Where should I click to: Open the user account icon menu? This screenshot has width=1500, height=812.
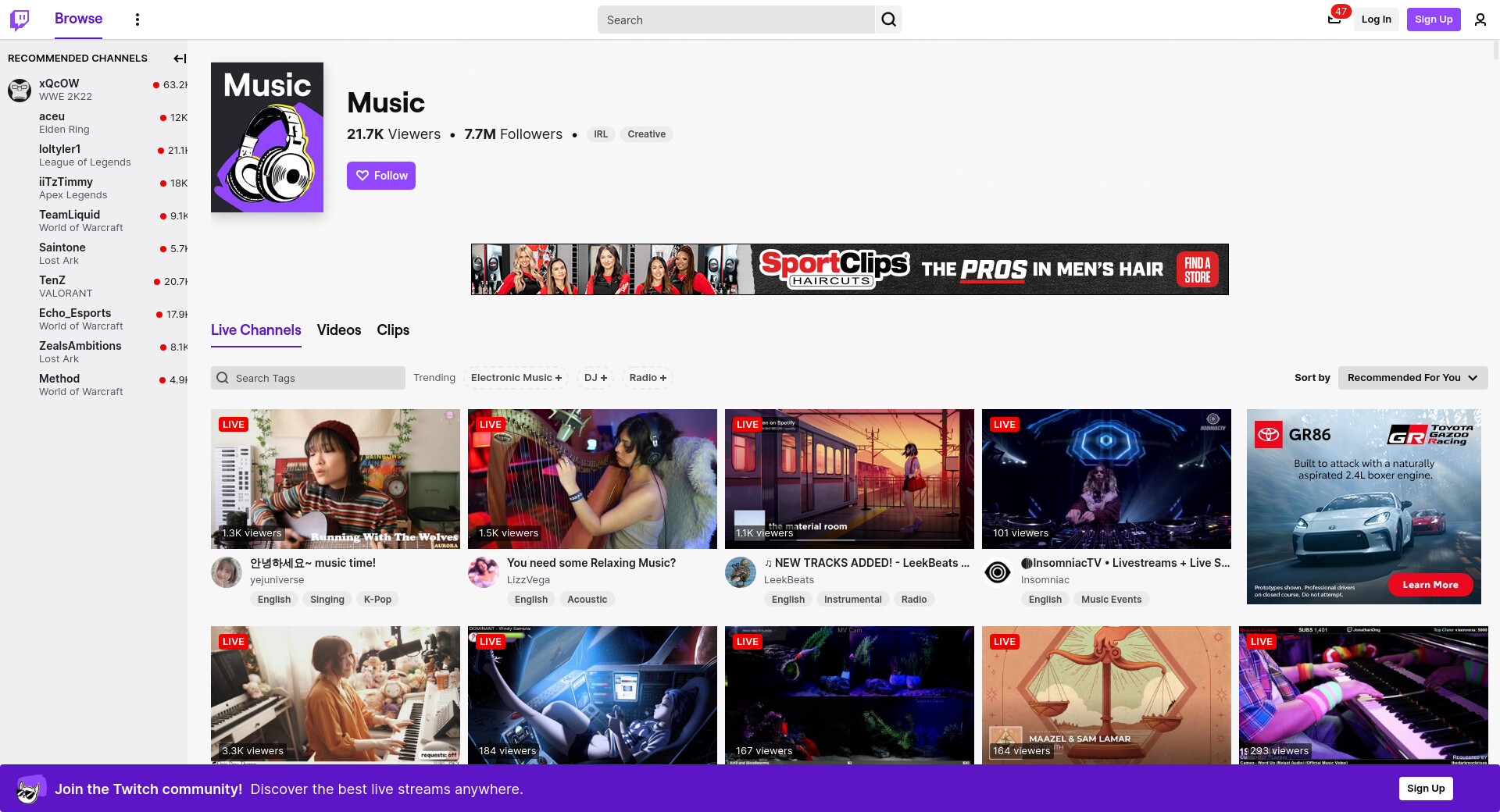point(1480,20)
